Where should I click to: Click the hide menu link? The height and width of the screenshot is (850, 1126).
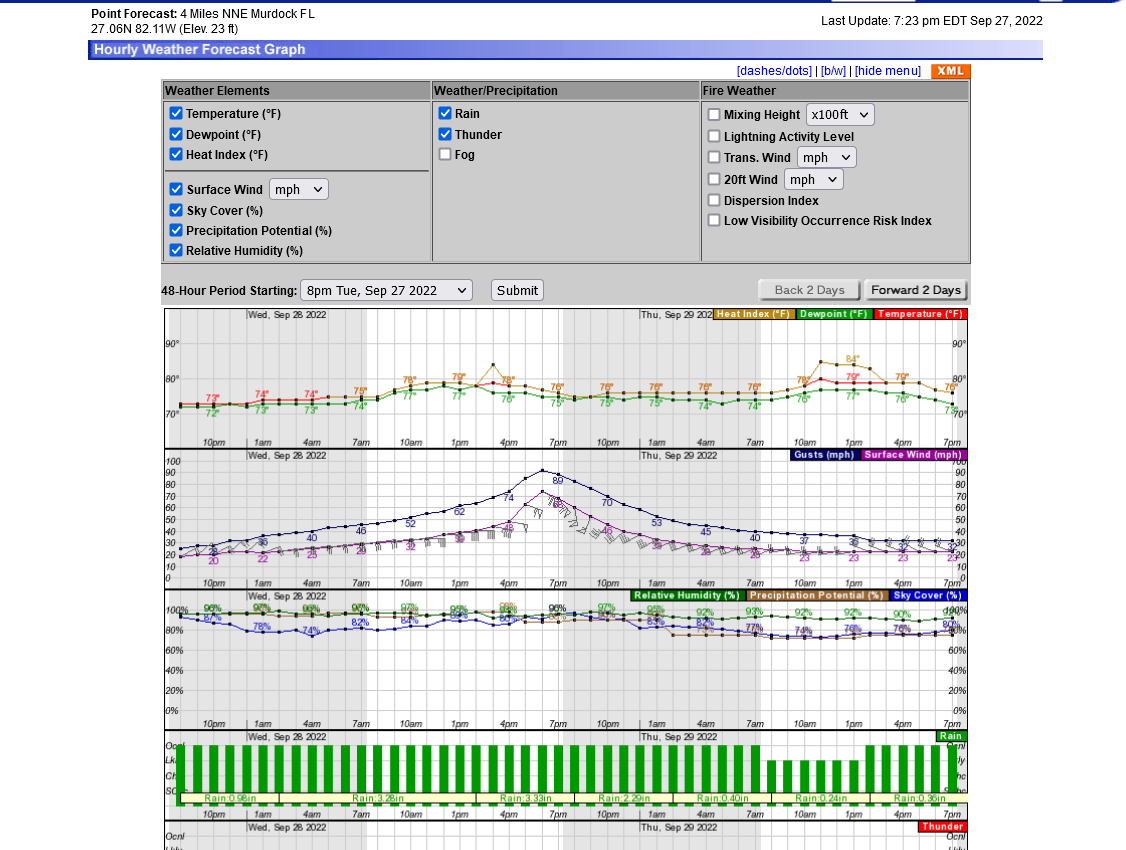888,70
